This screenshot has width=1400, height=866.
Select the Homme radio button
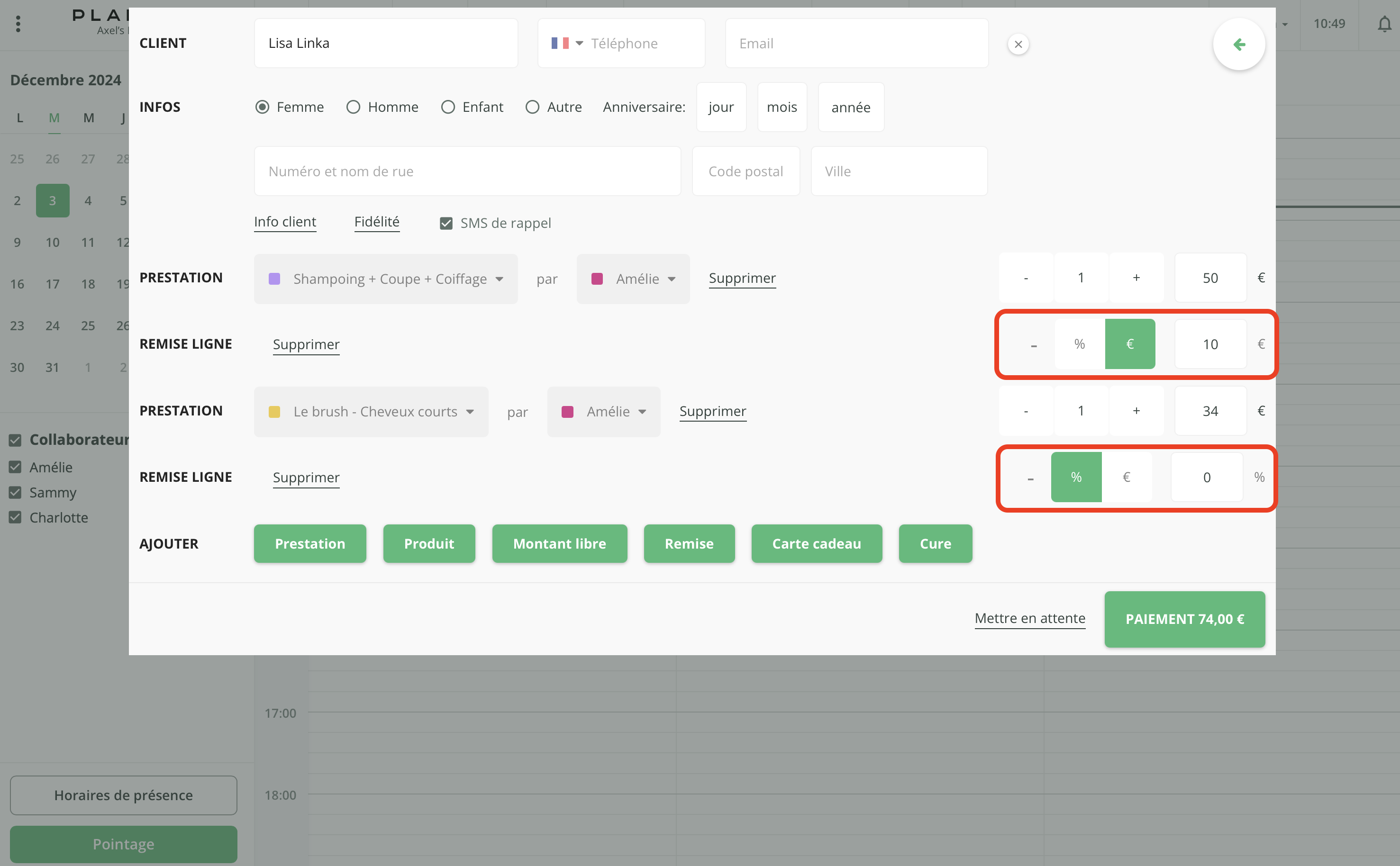pyautogui.click(x=353, y=107)
